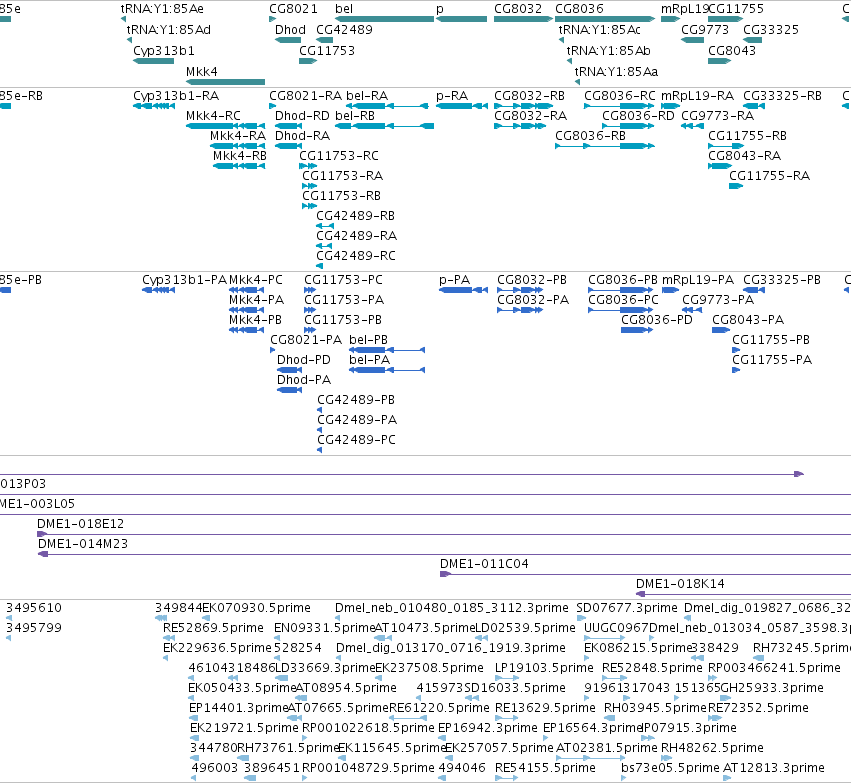Select the bel-PB protein label

(x=369, y=340)
